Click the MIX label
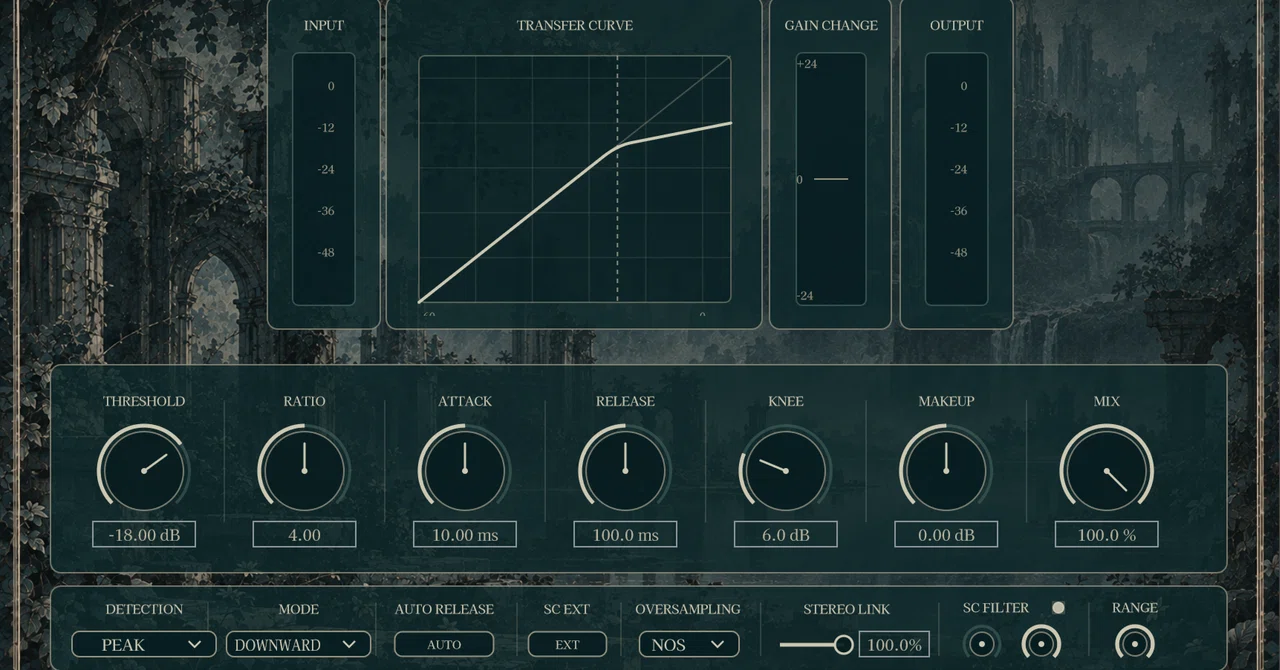The height and width of the screenshot is (670, 1280). [x=1107, y=401]
